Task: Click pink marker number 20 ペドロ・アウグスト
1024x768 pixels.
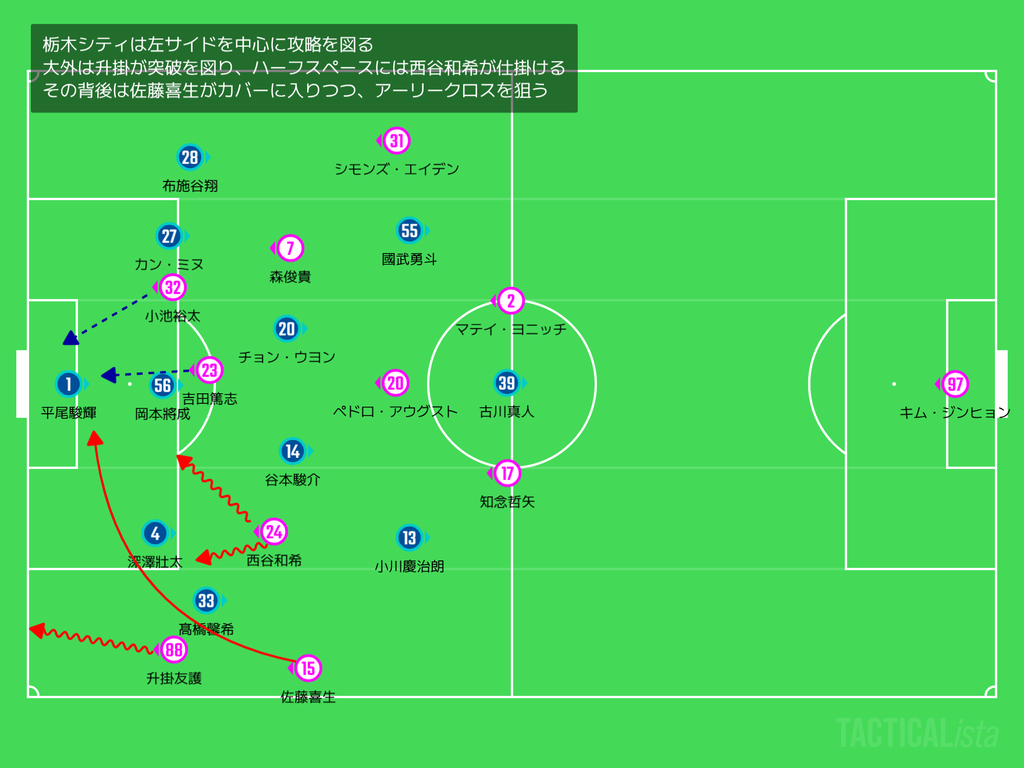Action: 395,383
